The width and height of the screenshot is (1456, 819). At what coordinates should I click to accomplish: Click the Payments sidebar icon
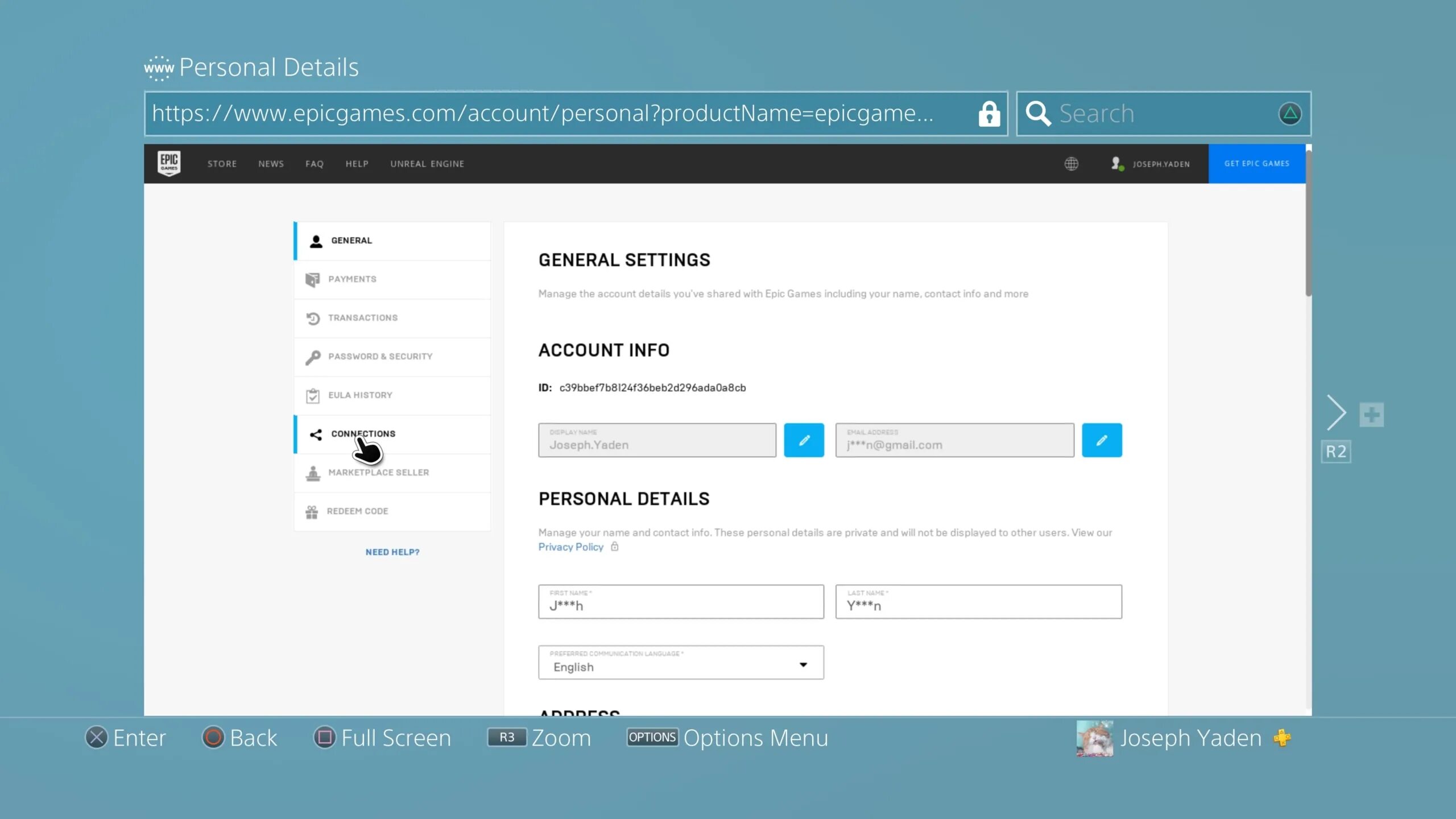tap(313, 279)
